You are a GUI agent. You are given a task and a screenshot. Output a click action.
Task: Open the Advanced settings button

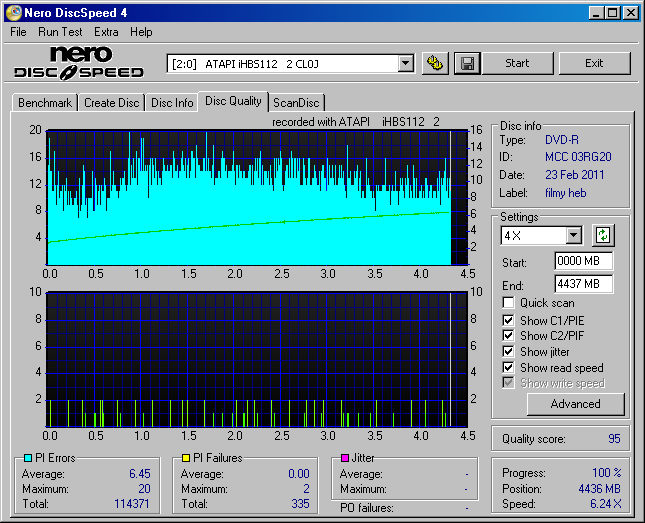click(575, 404)
